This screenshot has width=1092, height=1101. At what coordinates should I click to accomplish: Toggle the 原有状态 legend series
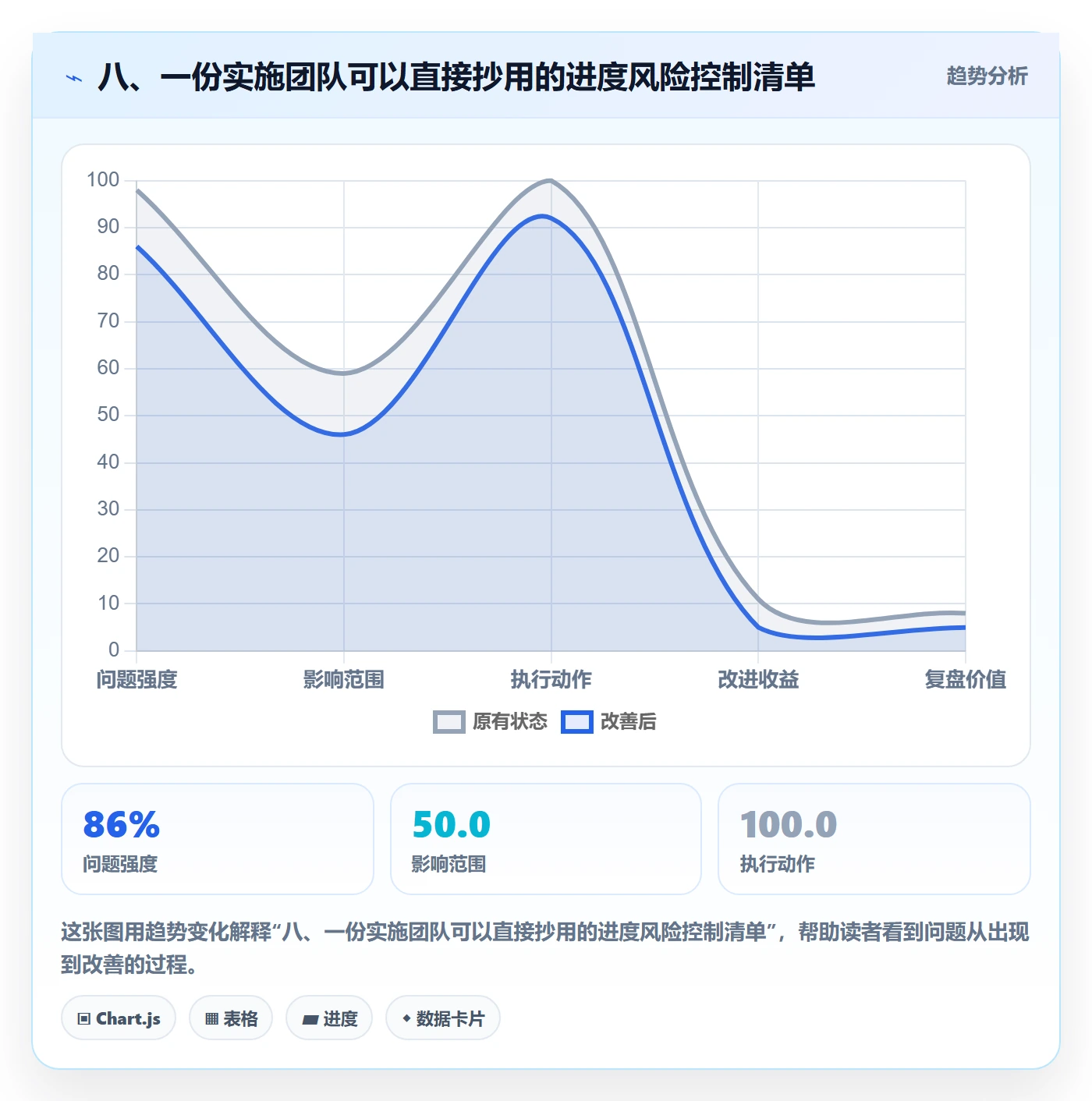point(490,722)
